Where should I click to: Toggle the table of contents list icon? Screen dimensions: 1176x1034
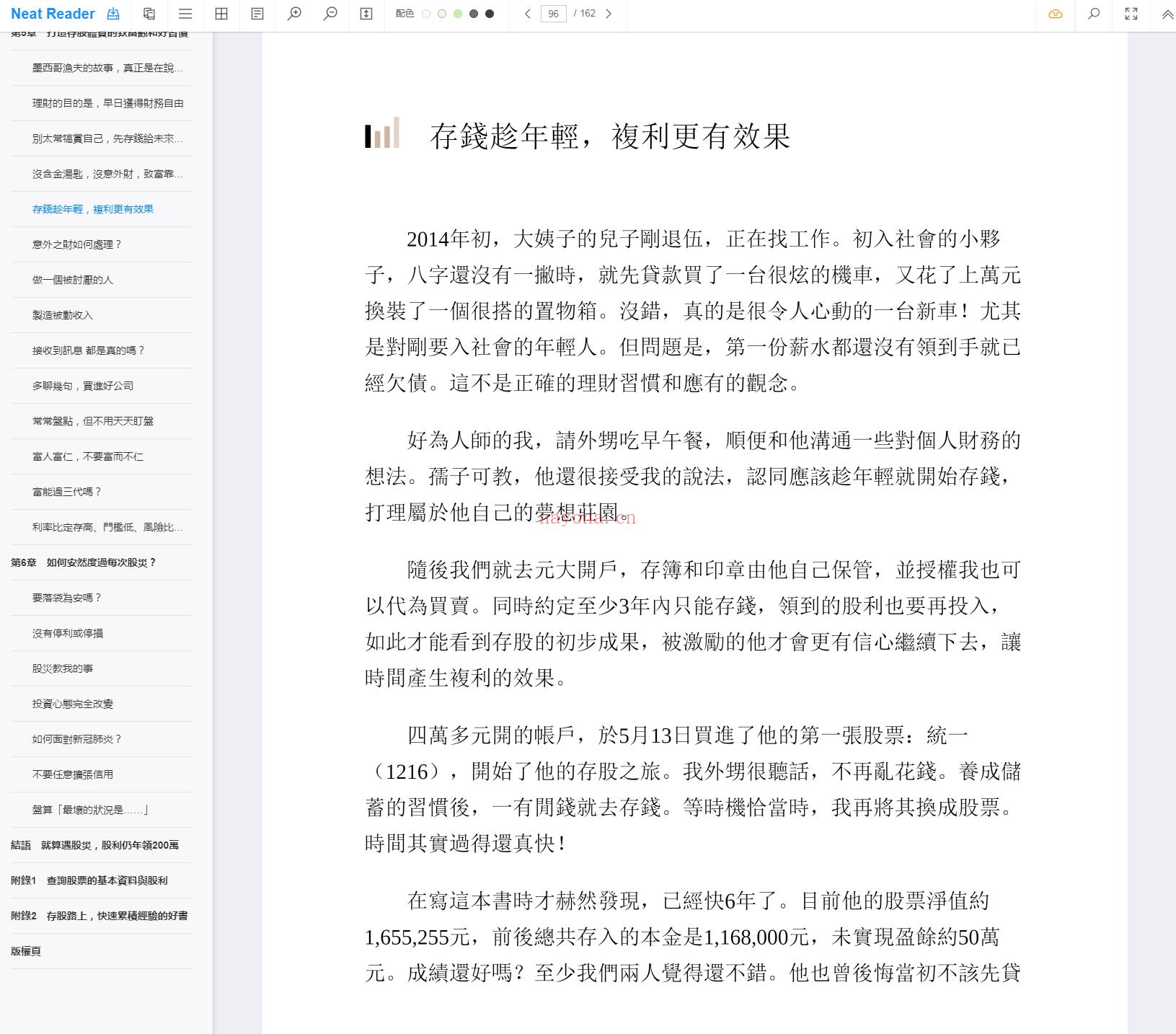point(185,14)
